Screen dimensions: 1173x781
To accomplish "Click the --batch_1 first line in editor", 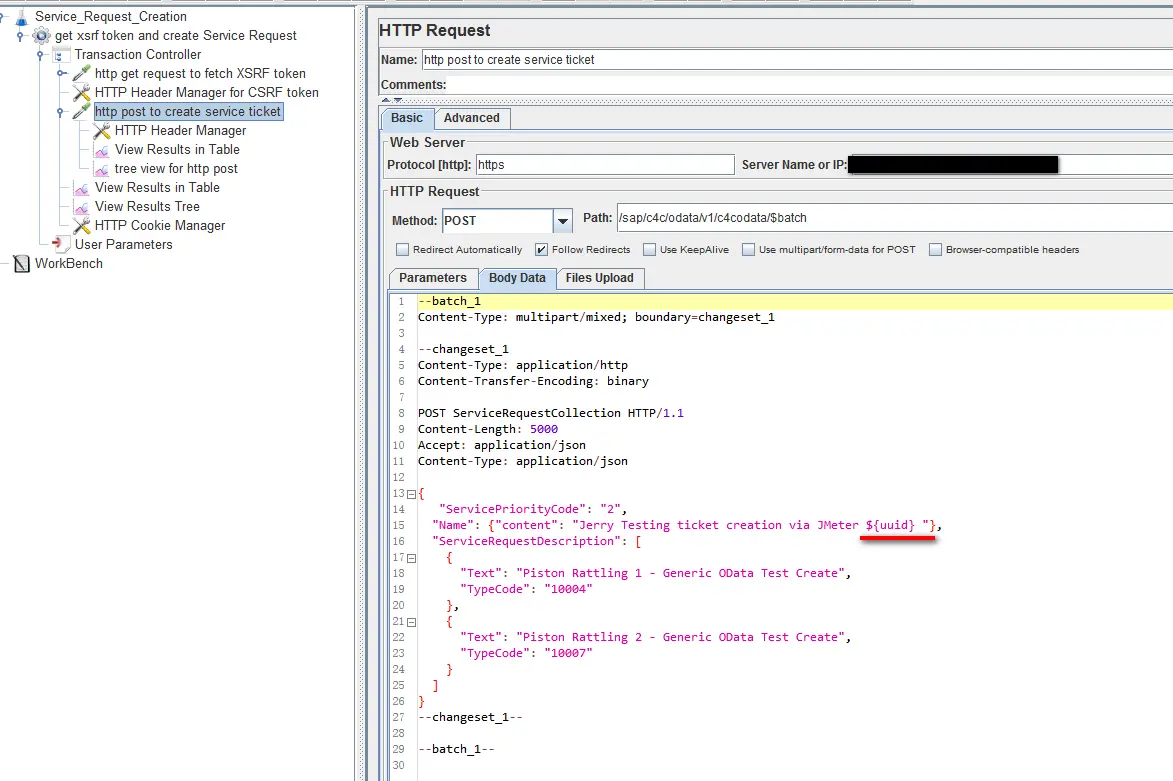I will click(449, 301).
